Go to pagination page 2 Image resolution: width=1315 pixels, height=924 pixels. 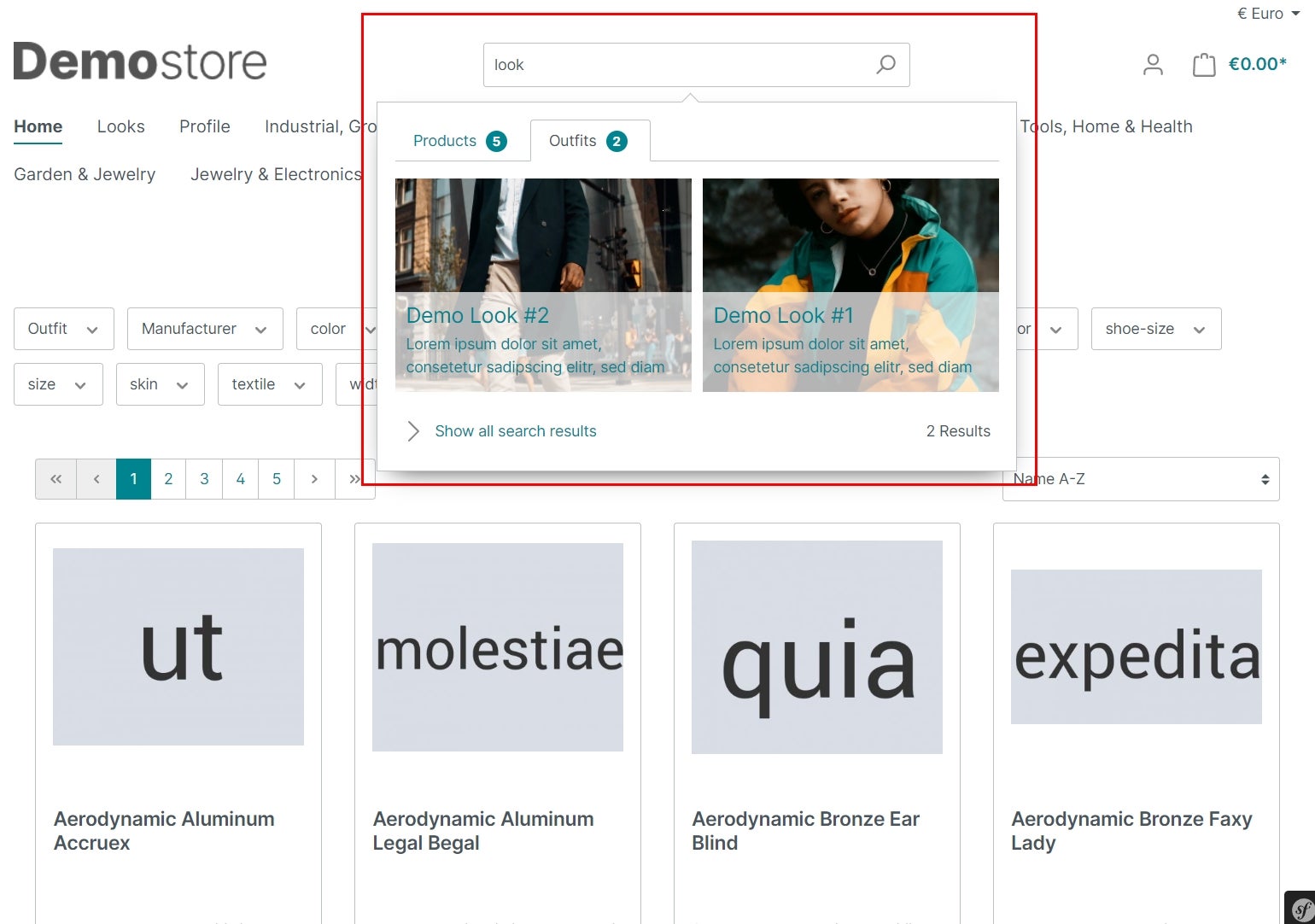point(168,479)
